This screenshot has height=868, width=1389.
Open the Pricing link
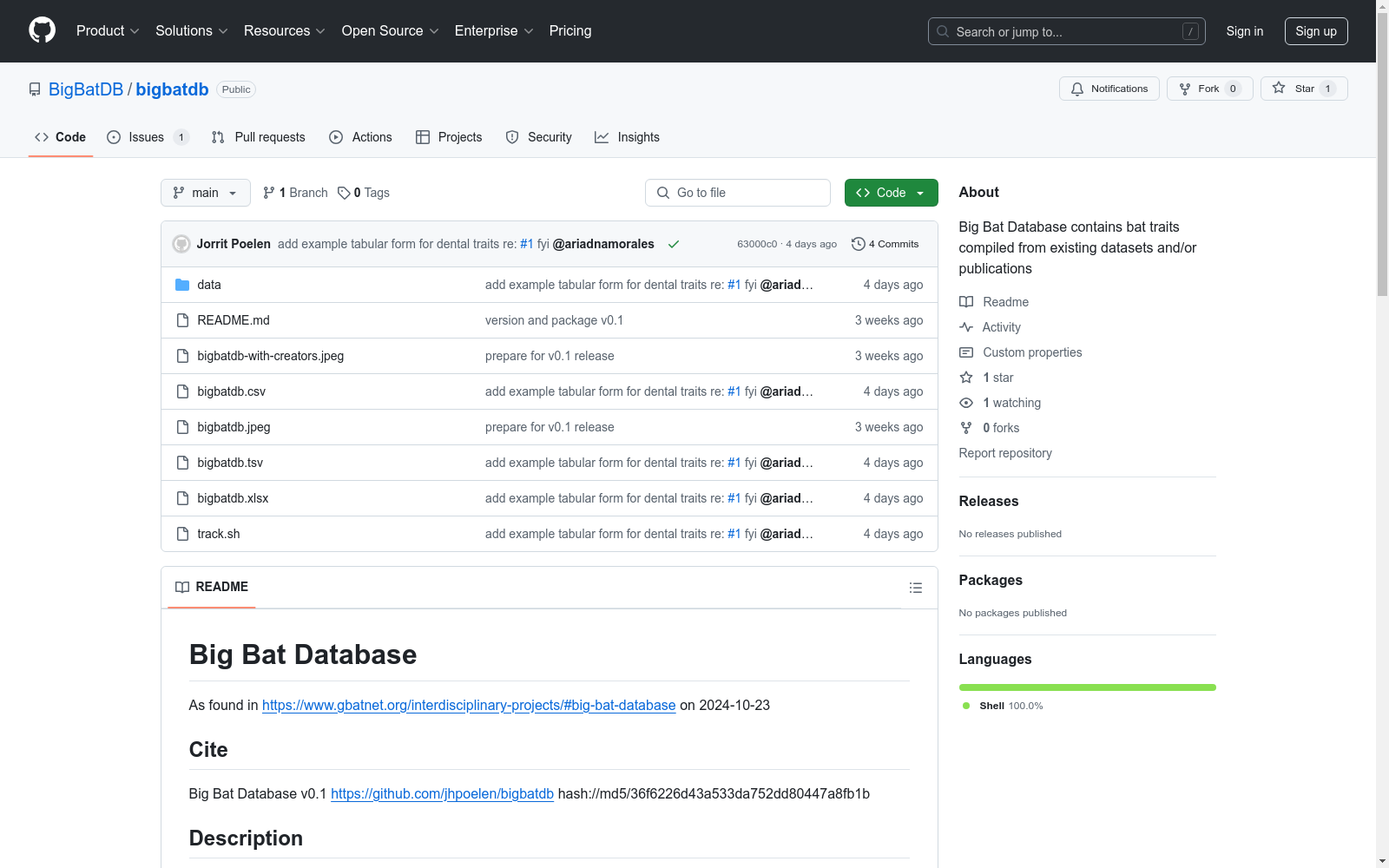click(570, 30)
